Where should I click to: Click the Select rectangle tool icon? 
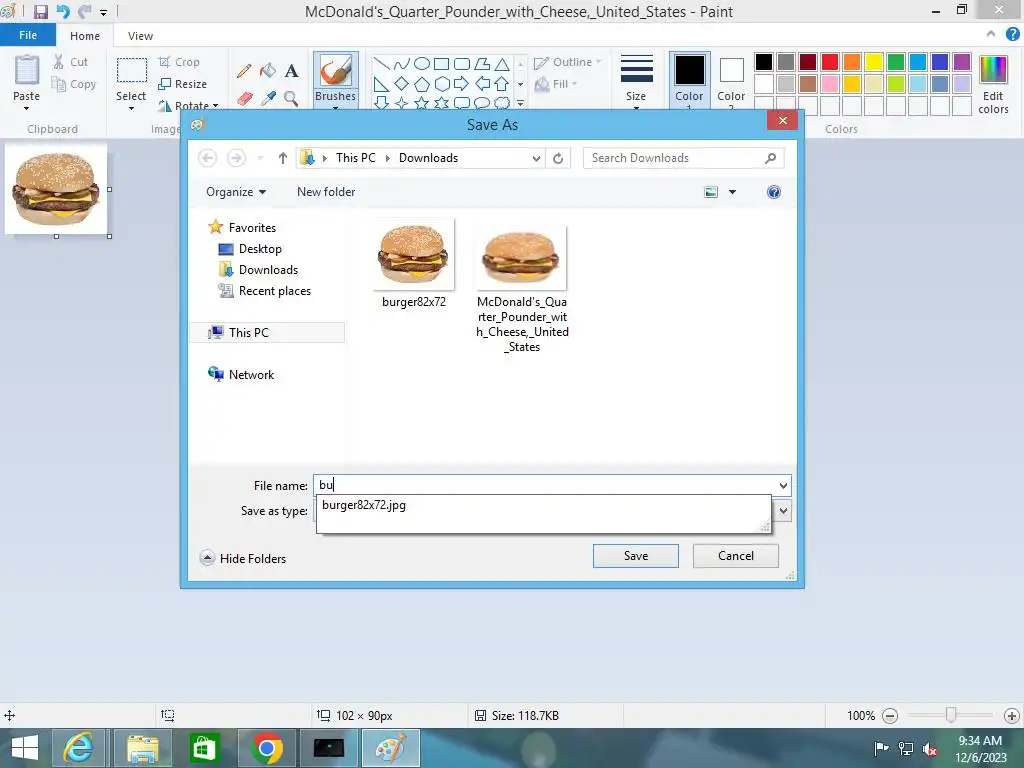pos(131,70)
